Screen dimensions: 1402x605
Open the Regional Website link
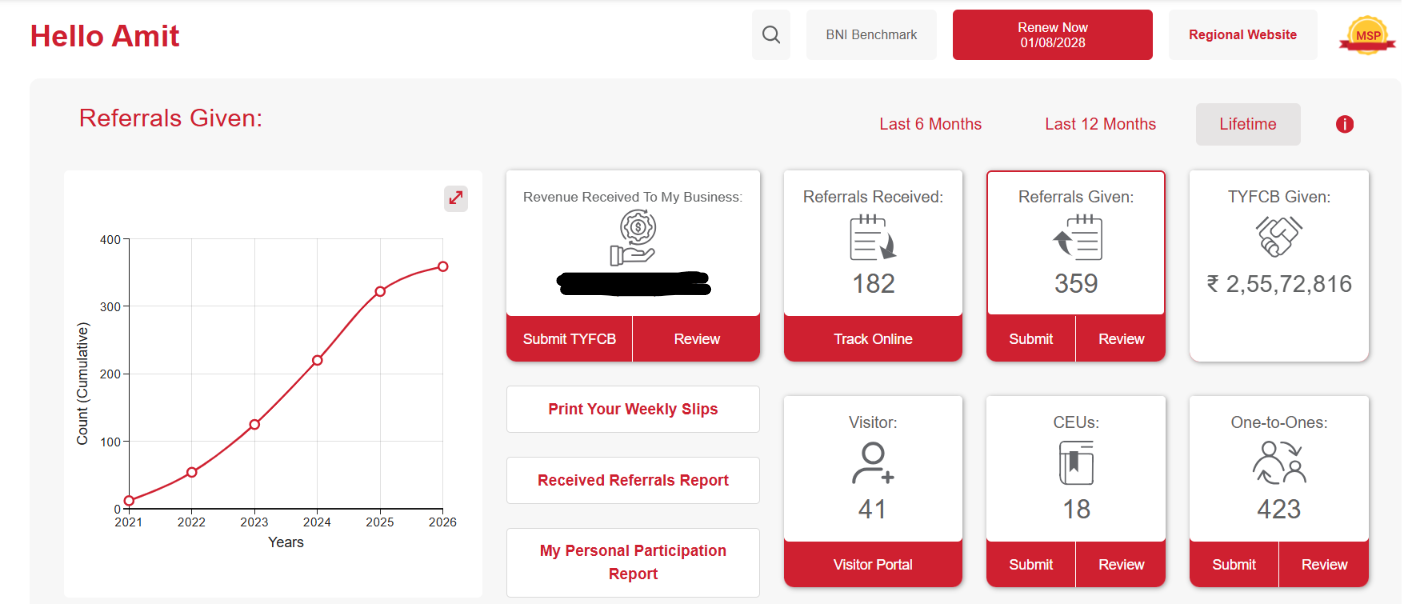tap(1243, 35)
